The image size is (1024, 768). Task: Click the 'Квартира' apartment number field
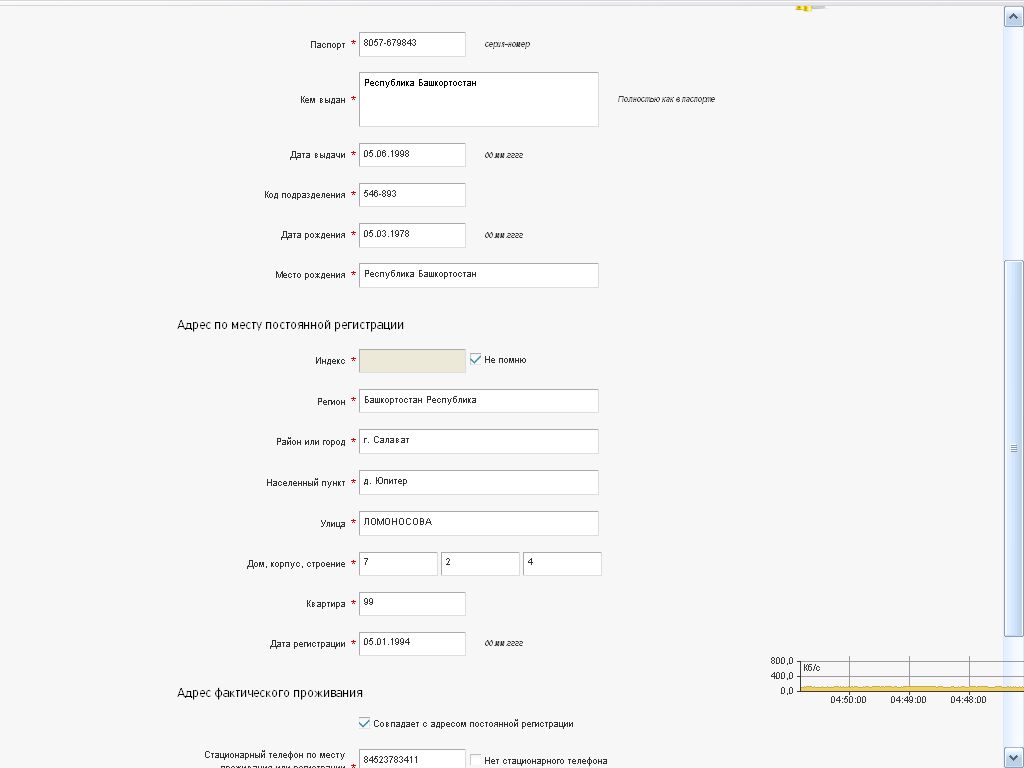[x=412, y=604]
